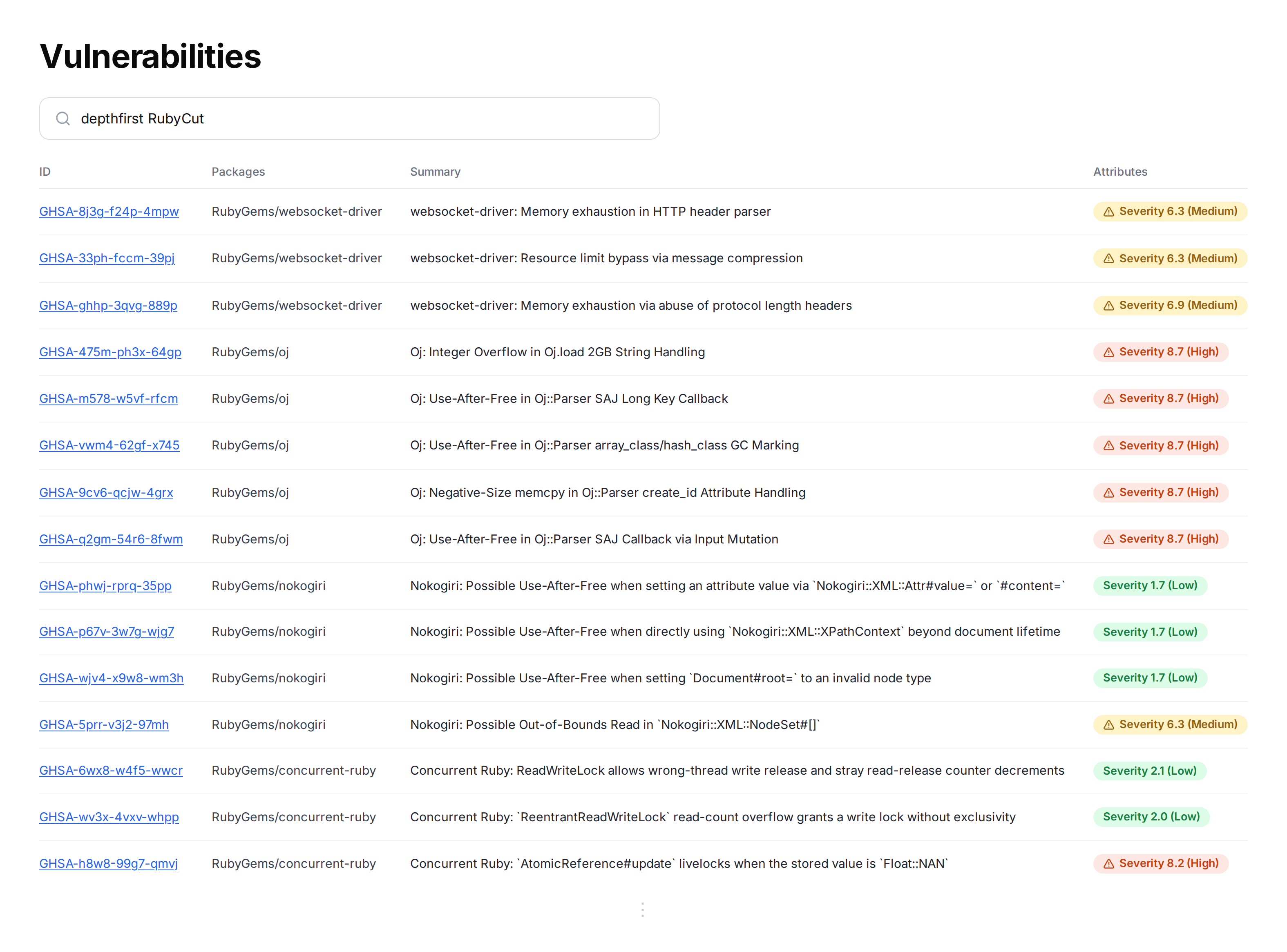
Task: Click the Attributes column header
Action: (x=1120, y=172)
